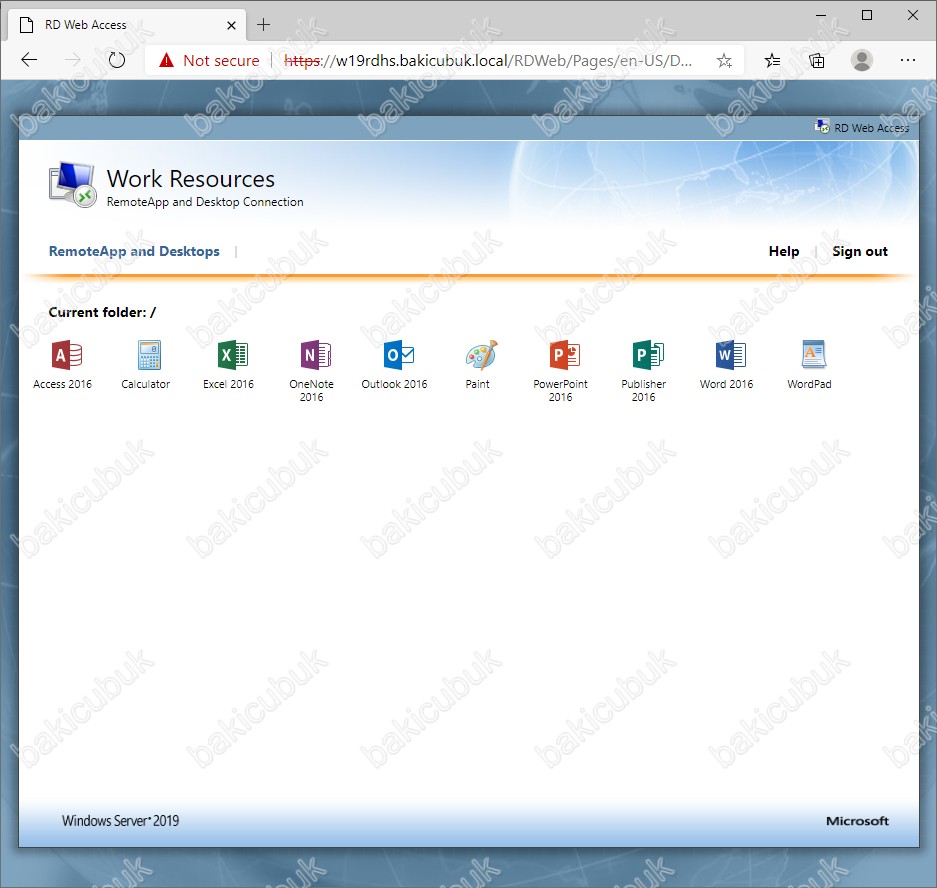Click the Excel 2016 label text
Screen dimensions: 937x888
[228, 384]
